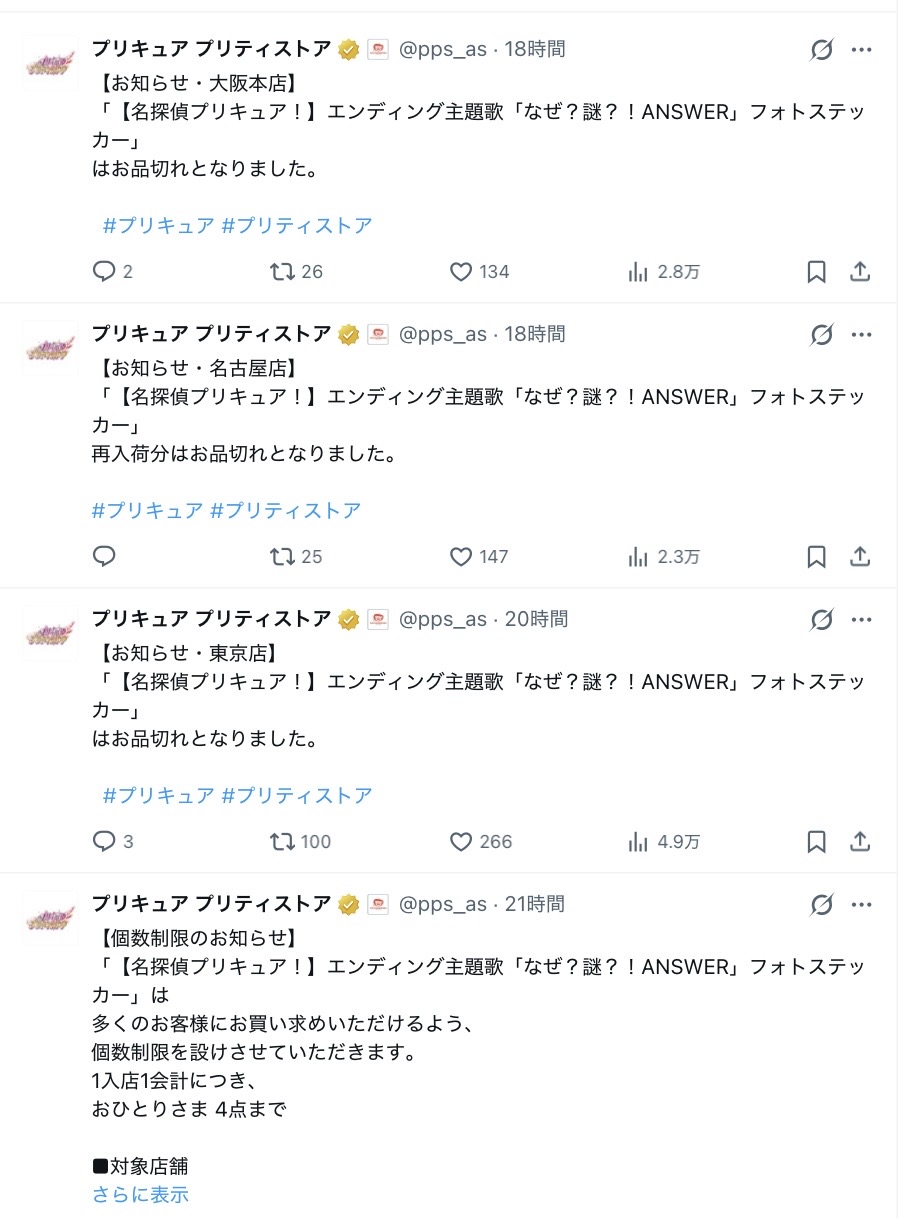Open the #プリキュア hashtag in the Osaka main store post
Image resolution: width=919 pixels, height=1219 pixels.
[x=158, y=226]
